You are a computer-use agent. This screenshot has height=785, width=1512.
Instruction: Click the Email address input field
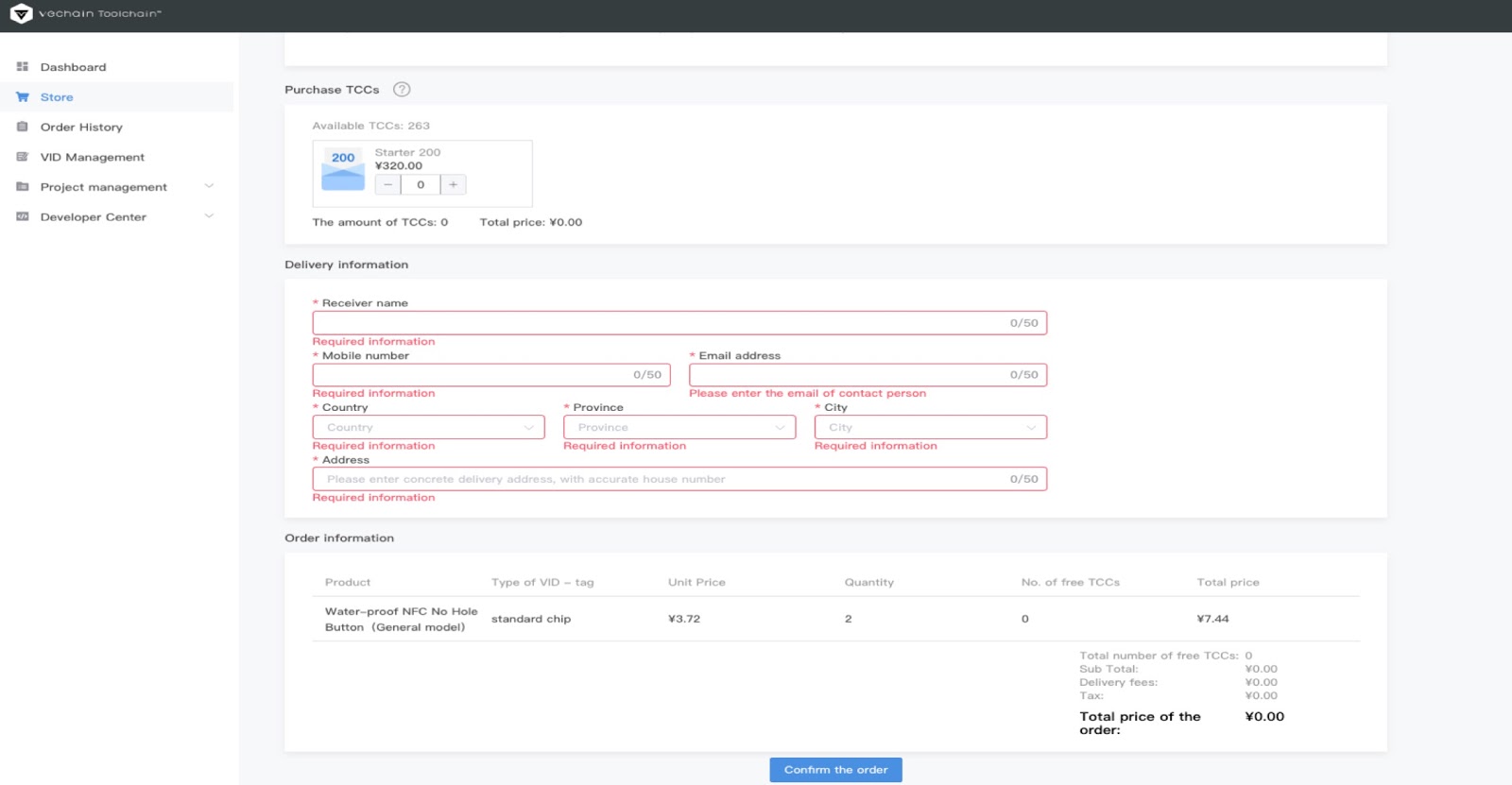click(x=868, y=375)
